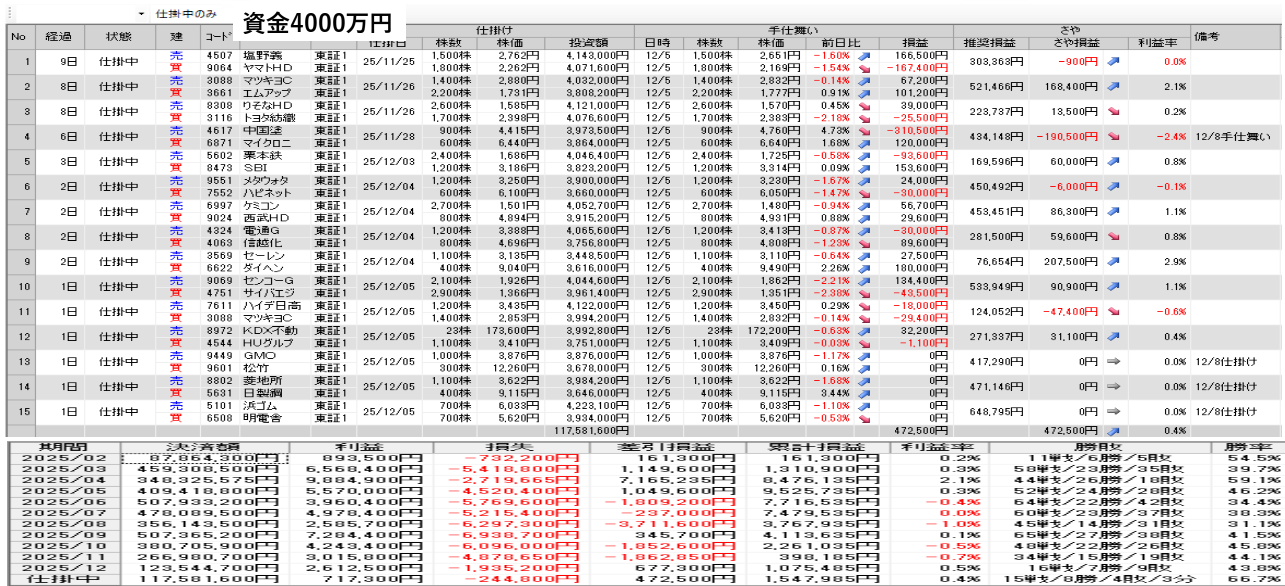Viewport: 1285px width, 586px height.
Task: Sort by the 経過 column header
Action: (x=59, y=36)
